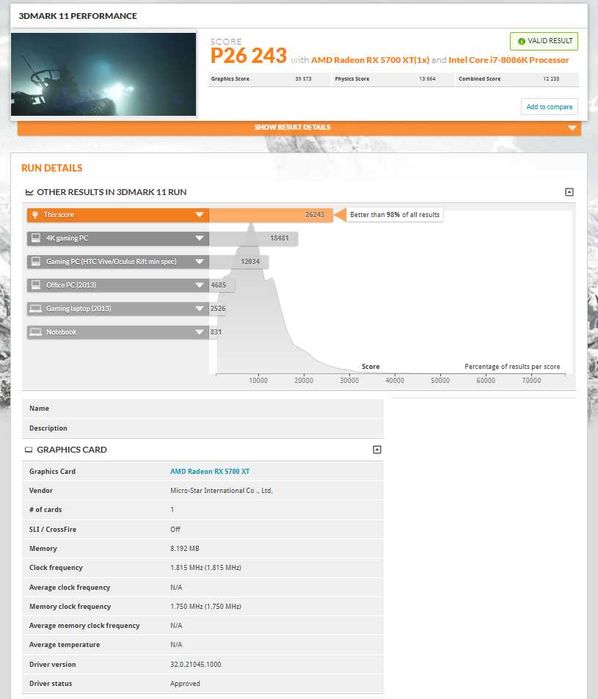Expand the 4K gaming PC dropdown arrow
598x699 pixels.
tap(199, 238)
